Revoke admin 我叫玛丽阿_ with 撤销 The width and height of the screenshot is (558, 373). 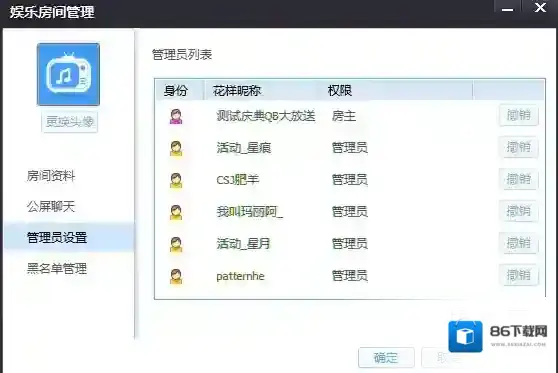[518, 211]
